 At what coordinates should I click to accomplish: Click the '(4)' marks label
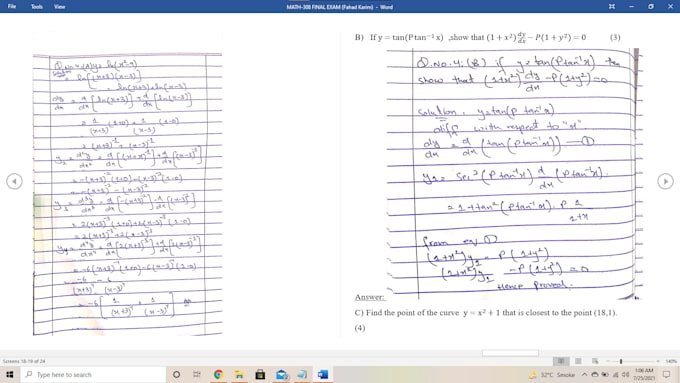360,327
